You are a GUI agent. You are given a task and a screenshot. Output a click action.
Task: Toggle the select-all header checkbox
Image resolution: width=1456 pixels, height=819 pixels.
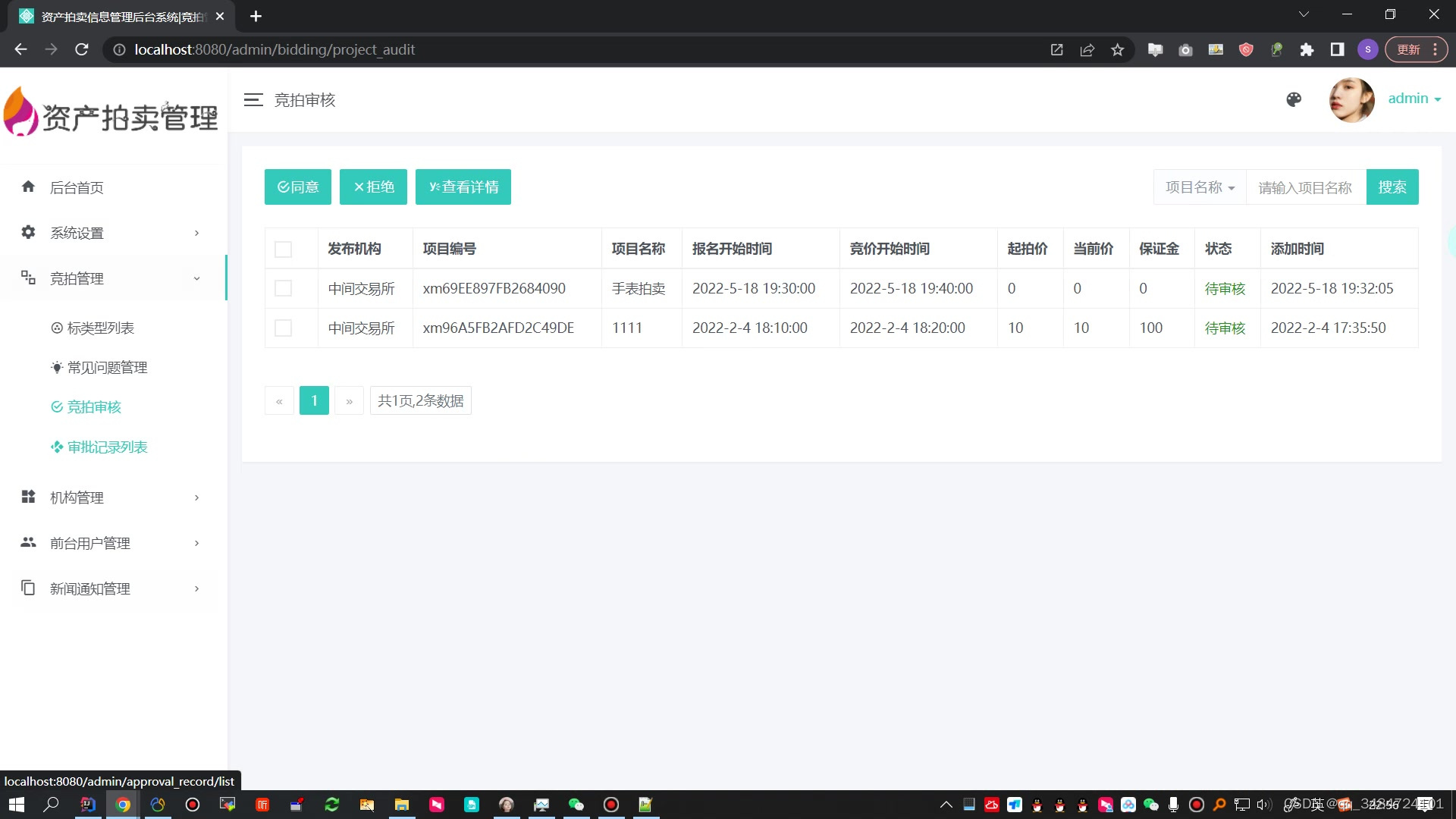pyautogui.click(x=283, y=249)
